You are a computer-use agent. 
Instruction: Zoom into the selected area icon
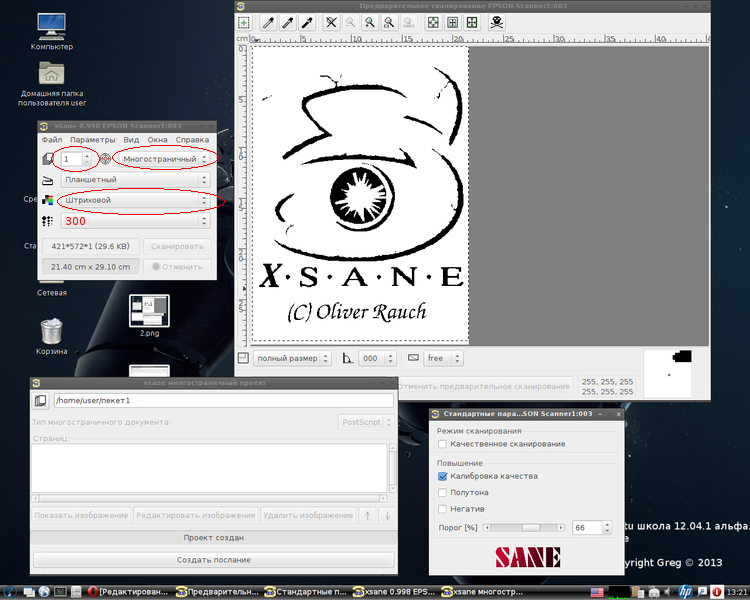click(388, 22)
